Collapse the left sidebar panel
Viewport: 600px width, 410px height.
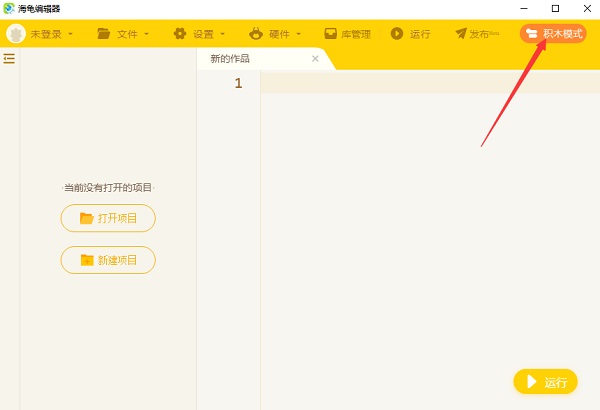pos(9,59)
